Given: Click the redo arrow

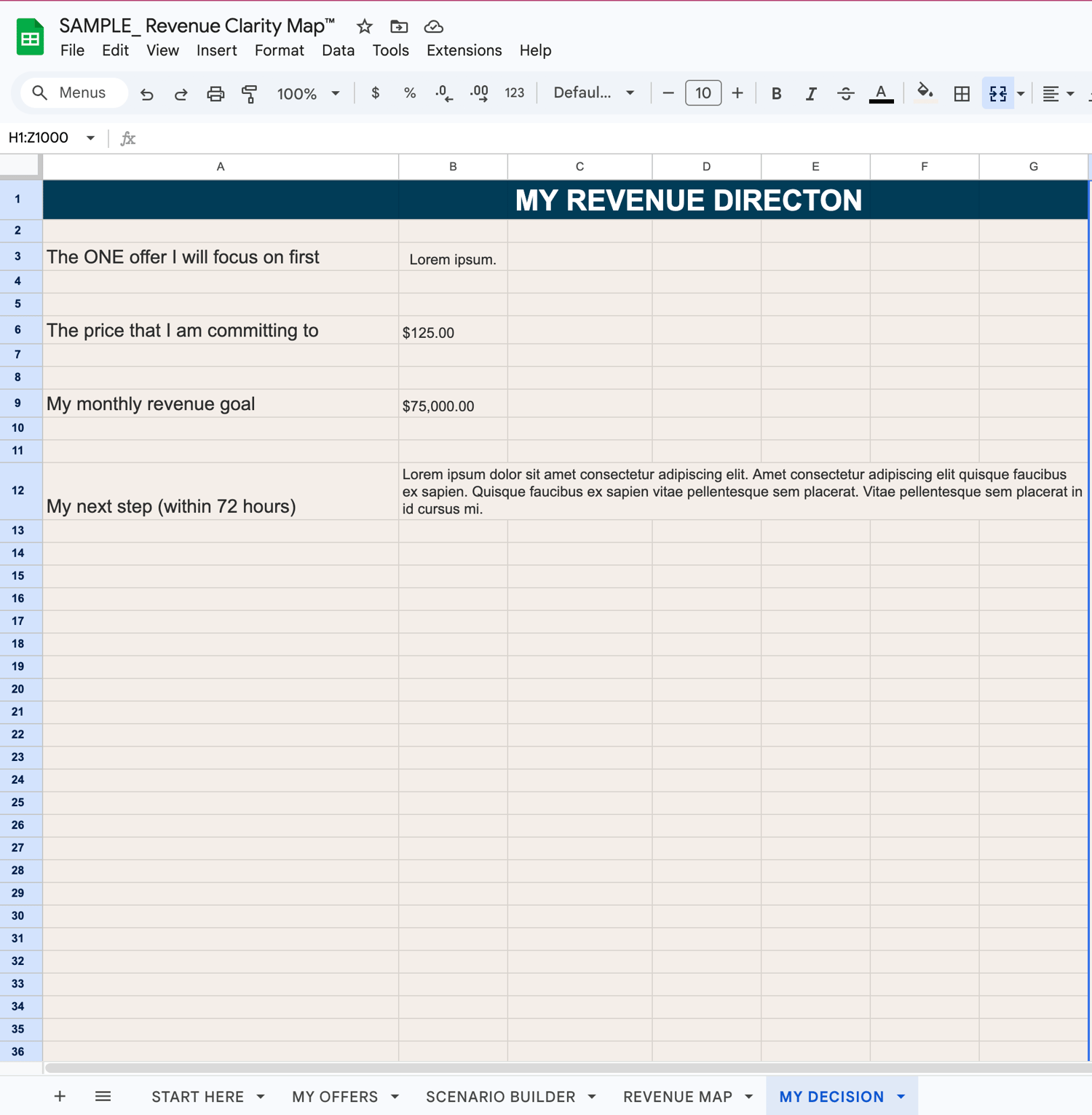Looking at the screenshot, I should coord(181,93).
